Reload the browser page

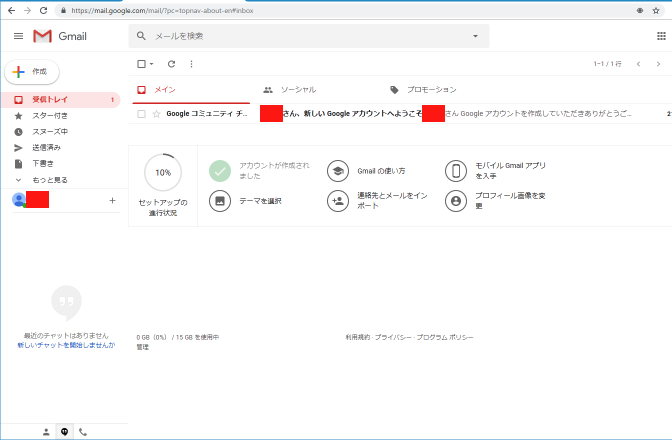[43, 11]
